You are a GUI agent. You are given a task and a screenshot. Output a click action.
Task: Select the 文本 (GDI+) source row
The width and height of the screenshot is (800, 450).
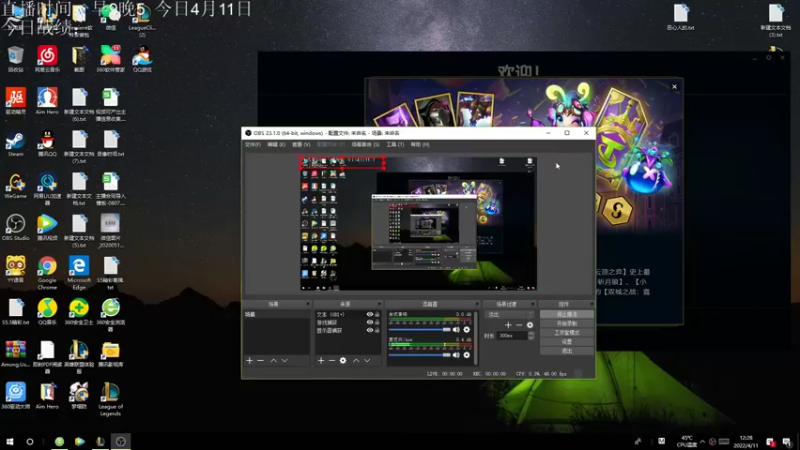coord(347,314)
